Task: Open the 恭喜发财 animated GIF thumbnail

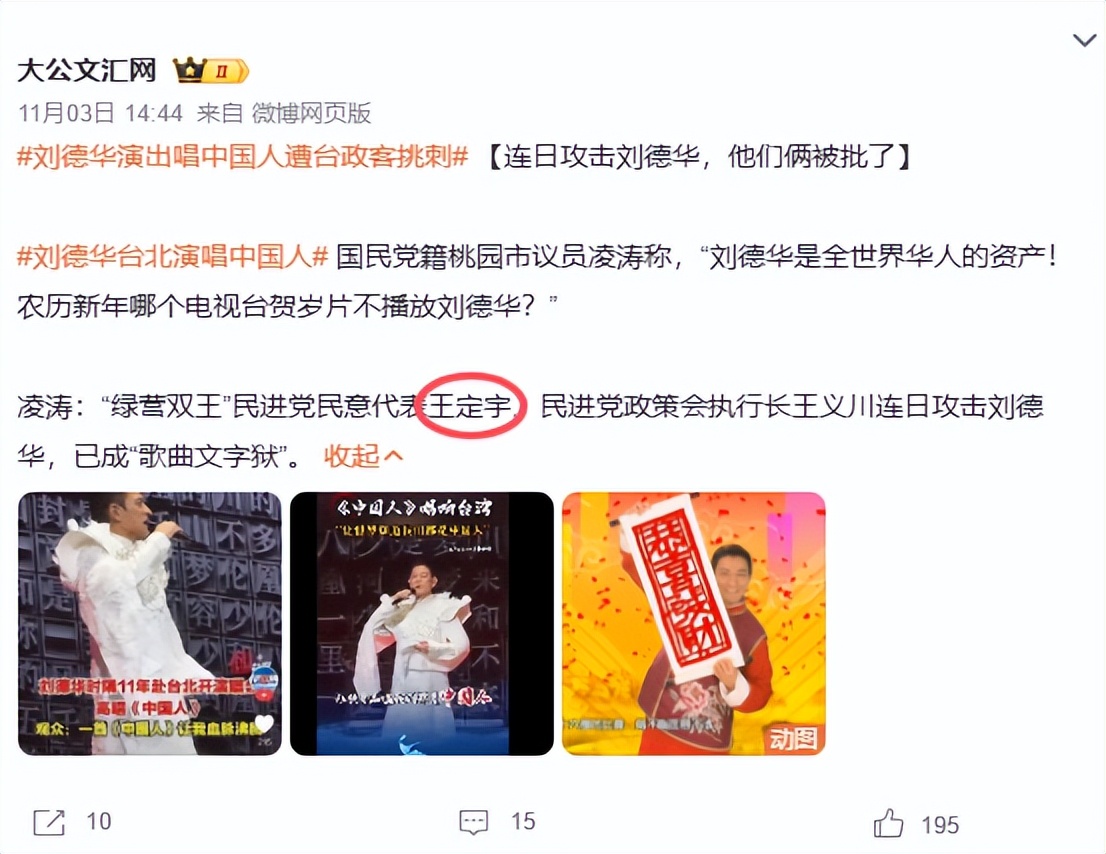Action: tap(693, 623)
